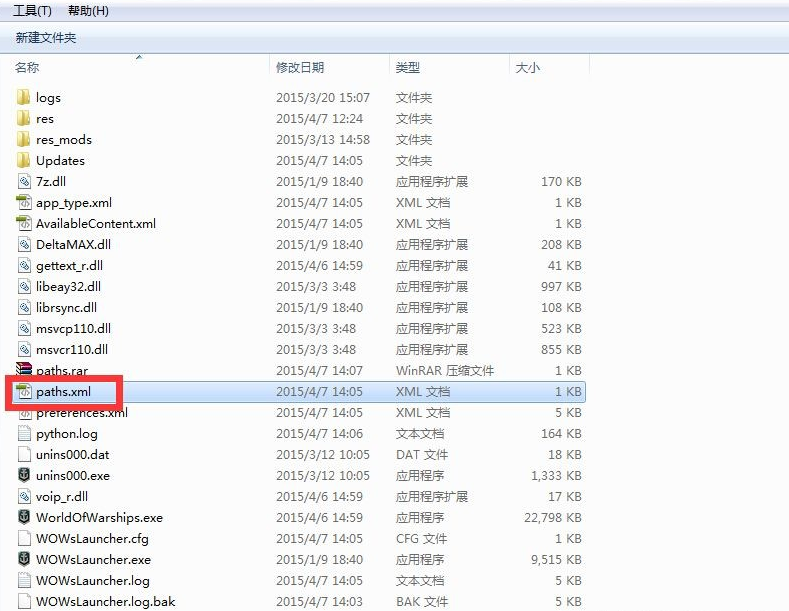The width and height of the screenshot is (789, 611).
Task: Click the paths.rar WinRAR archive icon
Action: pos(24,369)
